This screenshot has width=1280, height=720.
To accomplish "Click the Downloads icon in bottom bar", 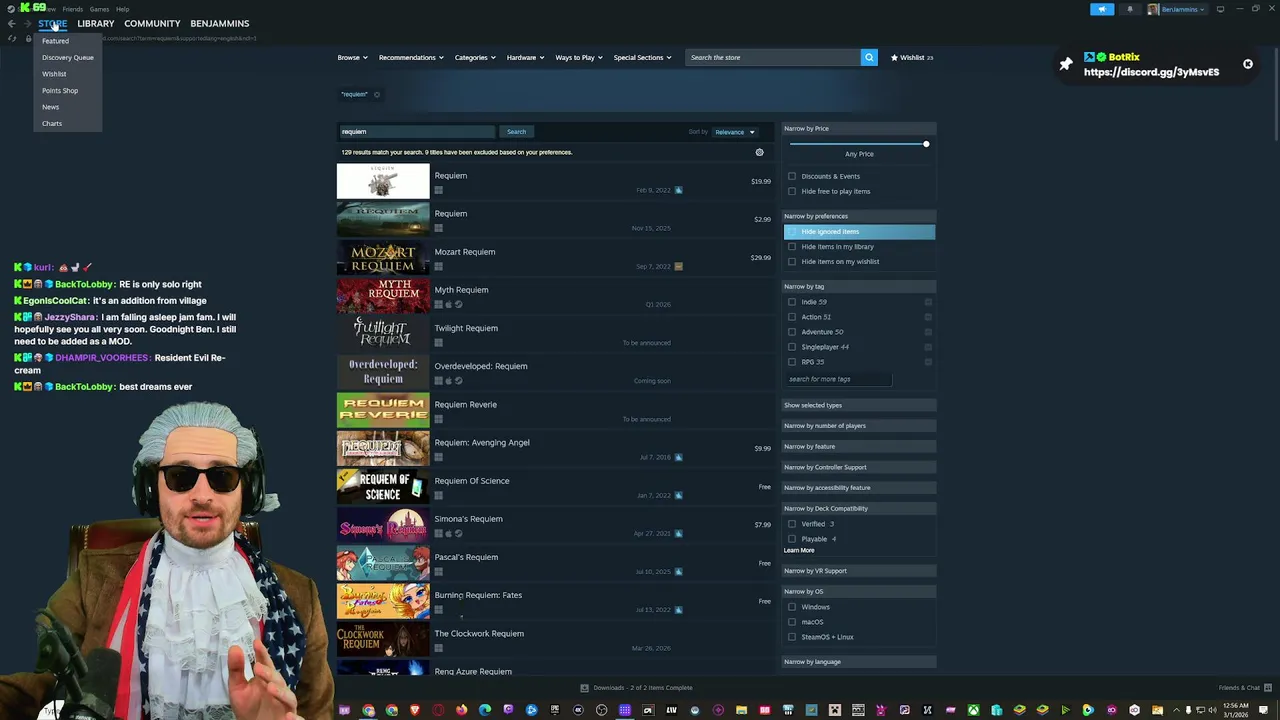I will click(x=585, y=688).
